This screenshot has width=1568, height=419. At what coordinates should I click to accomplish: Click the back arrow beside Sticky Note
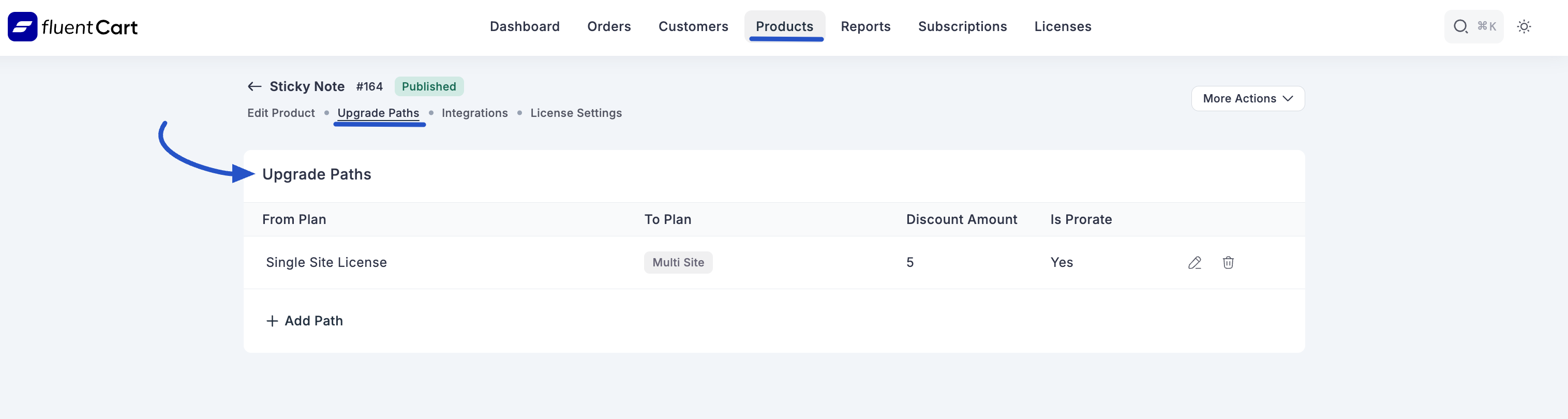click(255, 86)
